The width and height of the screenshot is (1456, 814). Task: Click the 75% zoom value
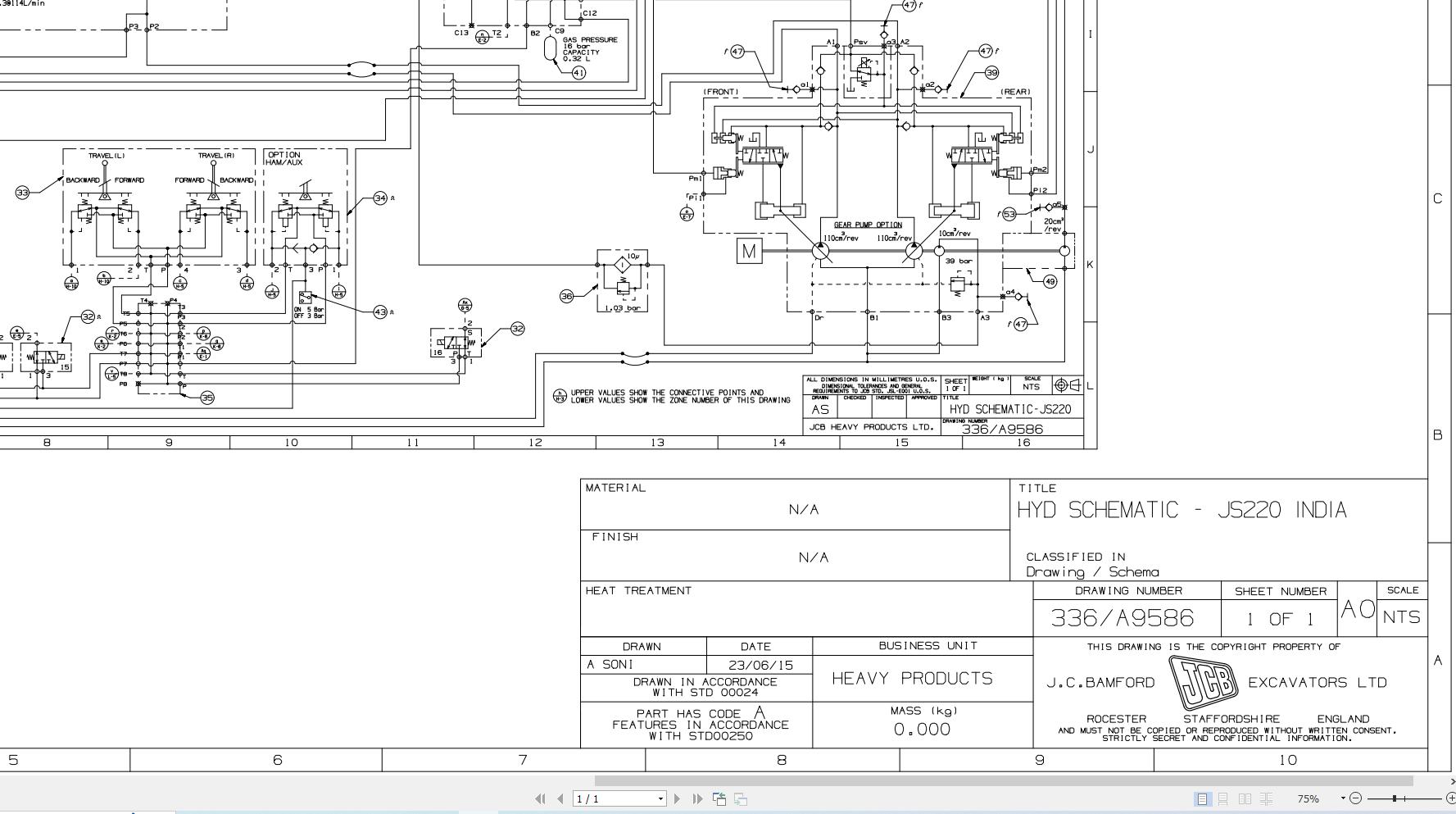tap(1309, 798)
